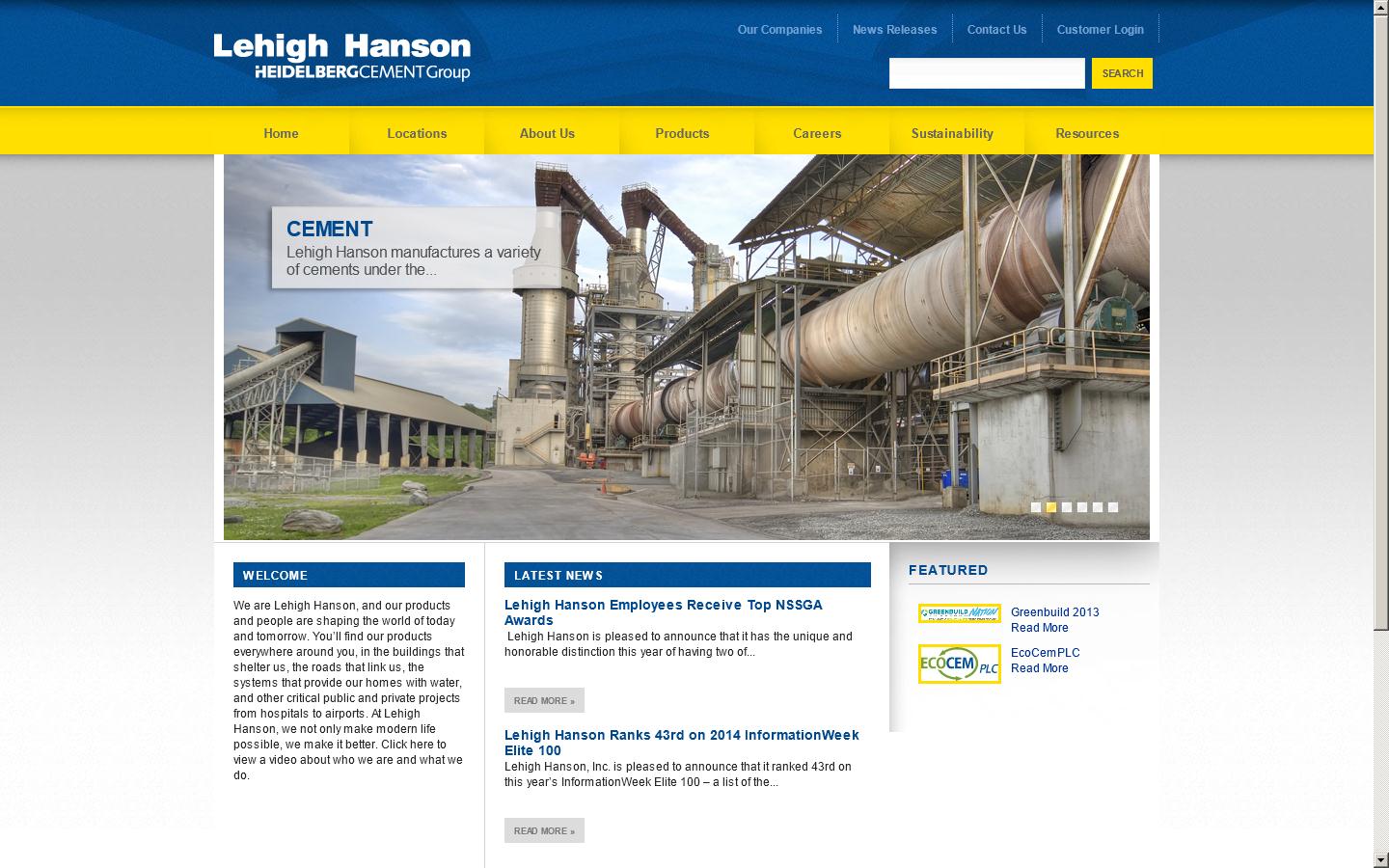Open the InformationWeek Elite 100 headline

(x=681, y=743)
